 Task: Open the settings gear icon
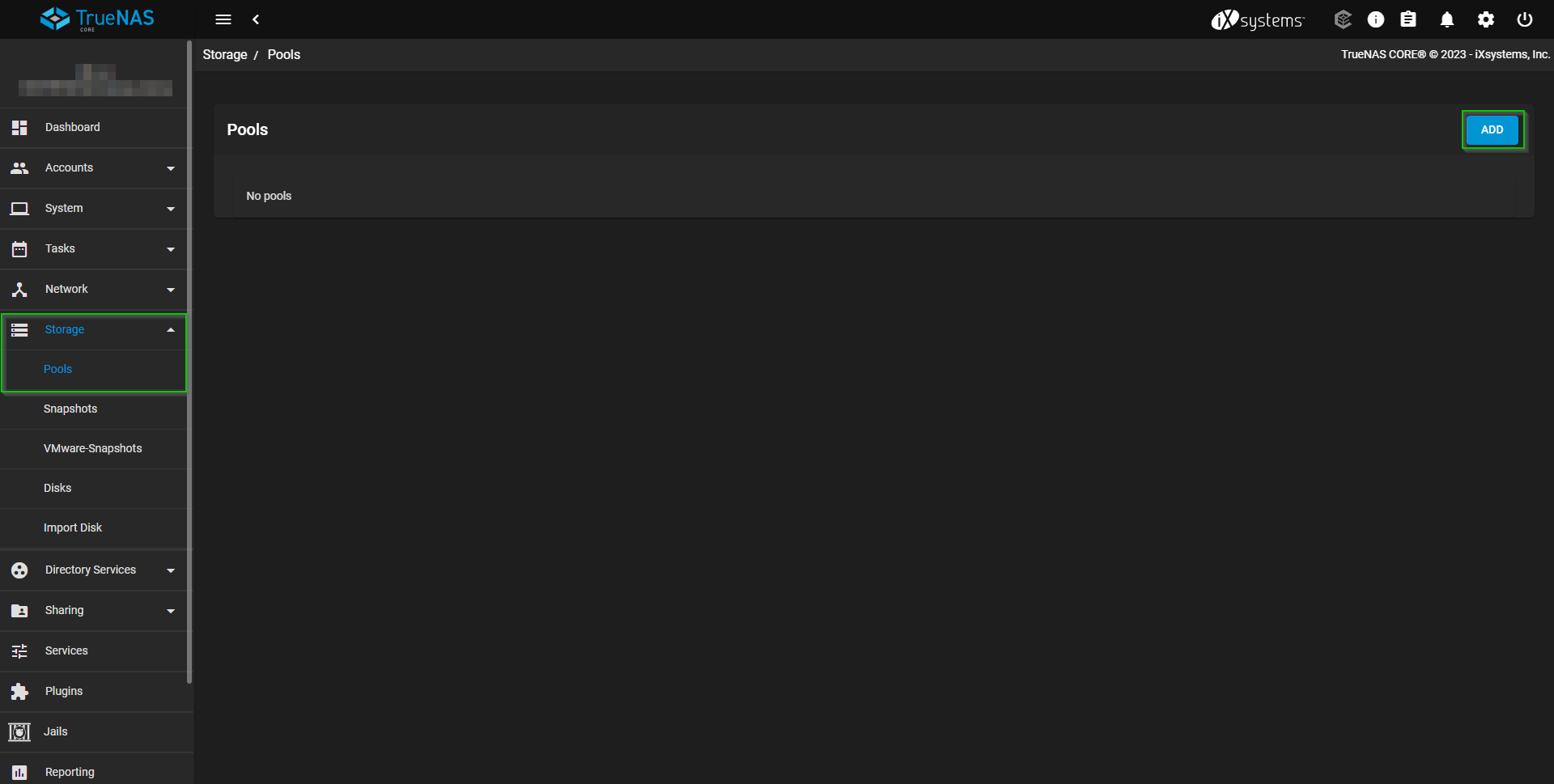click(1486, 19)
